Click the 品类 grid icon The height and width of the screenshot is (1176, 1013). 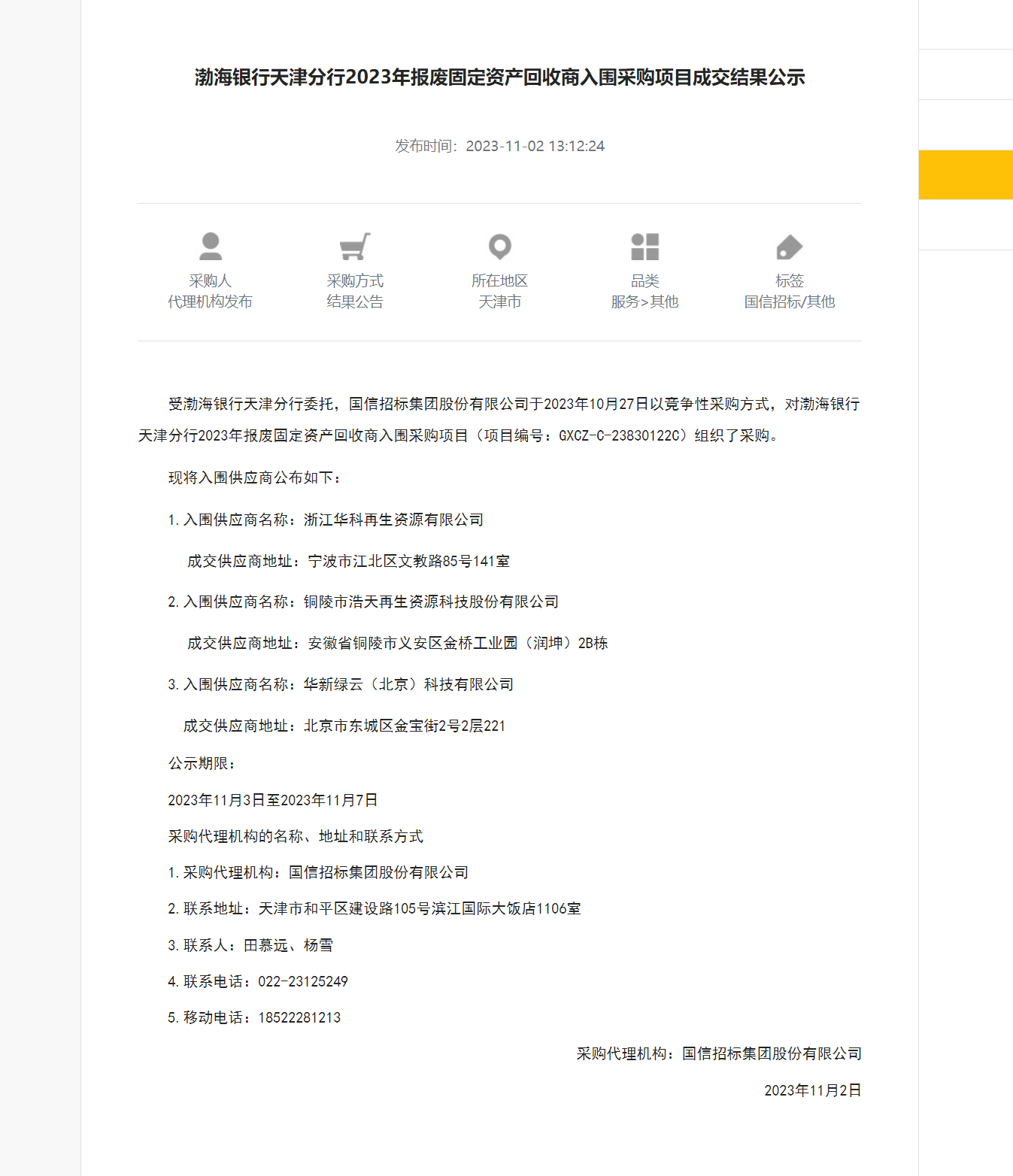[x=644, y=247]
